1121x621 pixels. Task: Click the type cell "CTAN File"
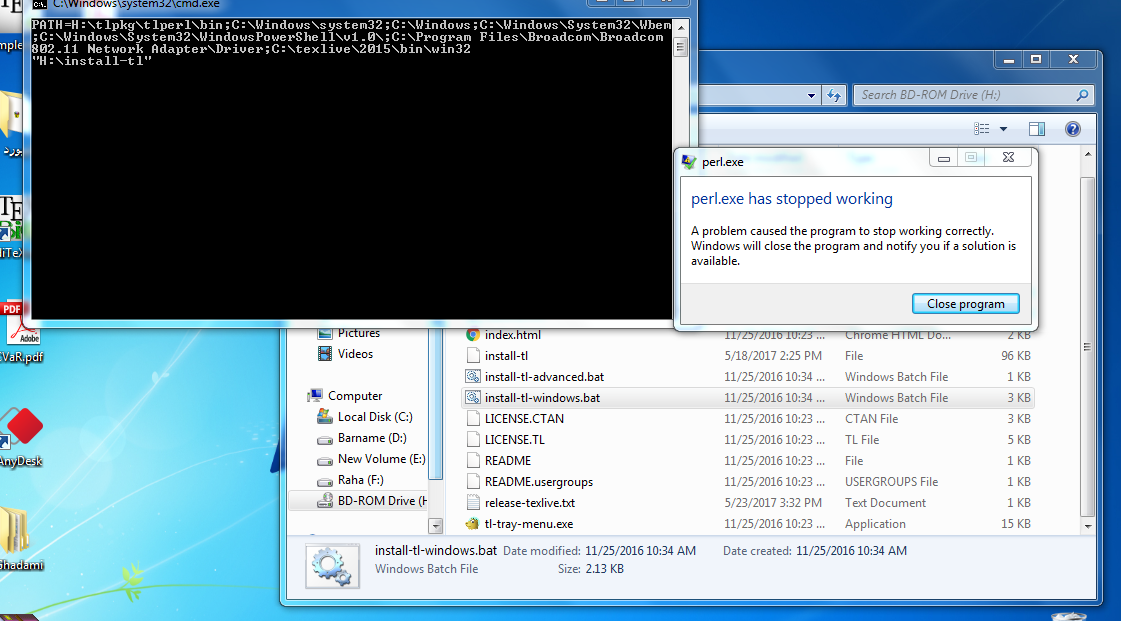point(871,419)
